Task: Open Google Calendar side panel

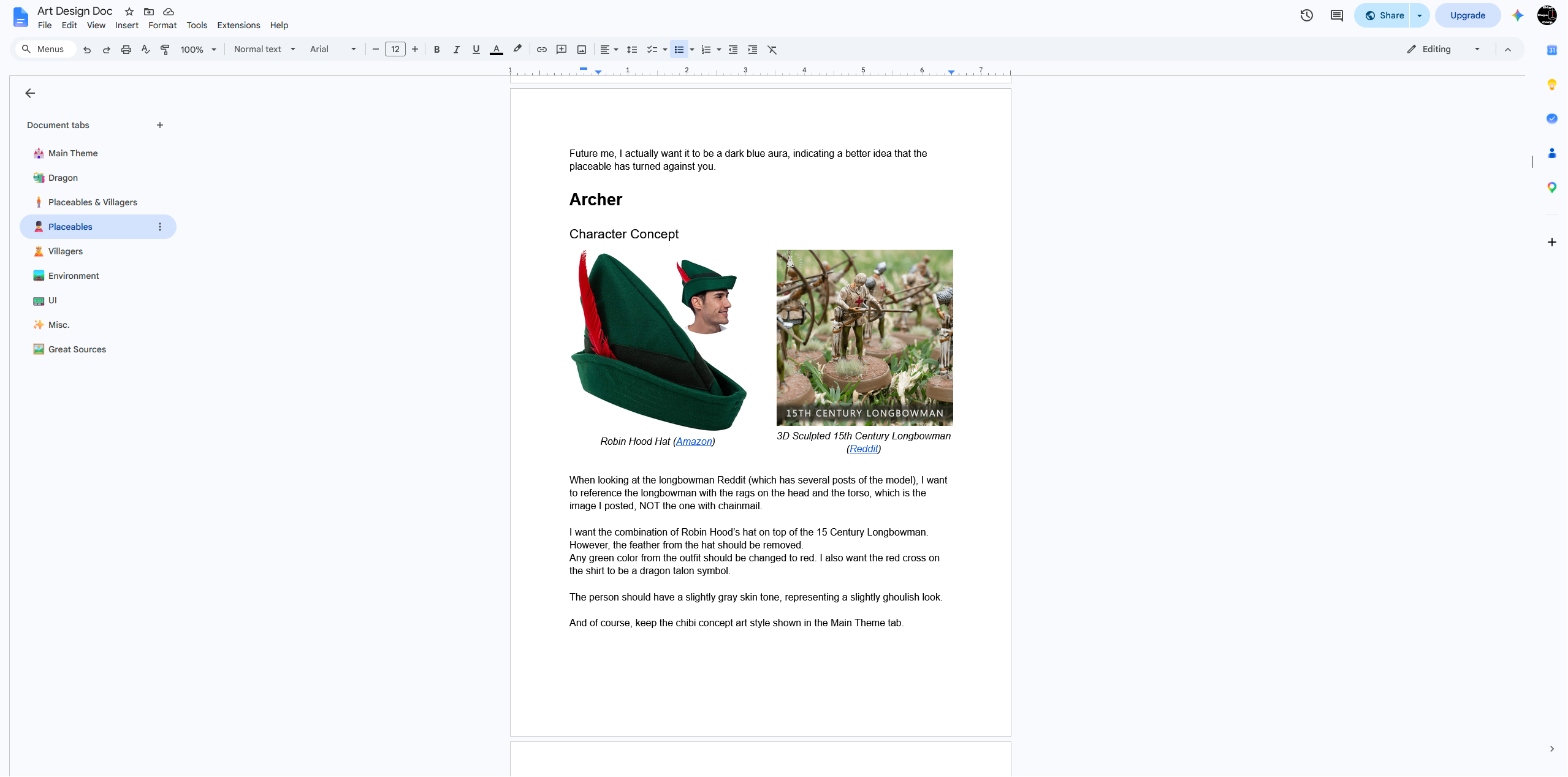Action: click(1551, 50)
